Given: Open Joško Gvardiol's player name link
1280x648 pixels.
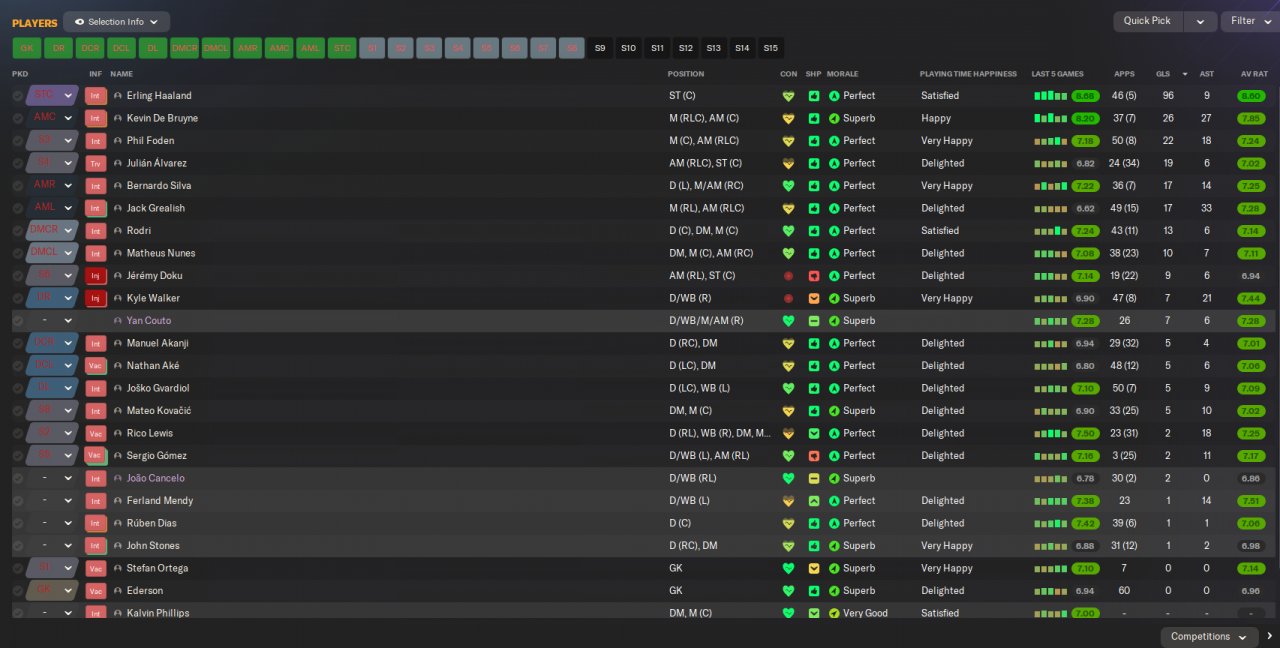Looking at the screenshot, I should [158, 388].
